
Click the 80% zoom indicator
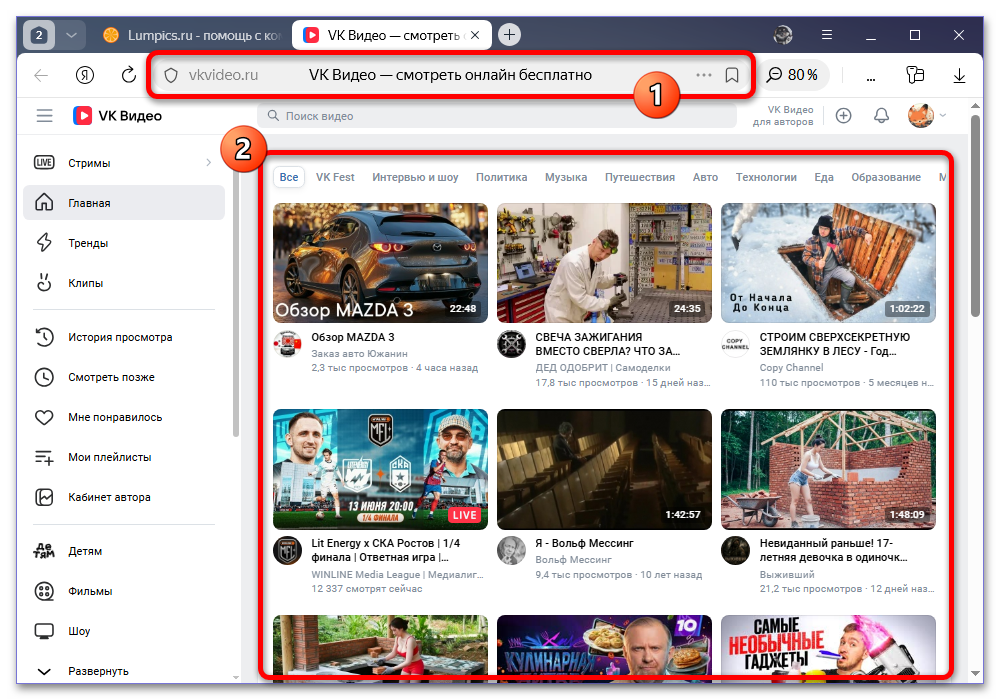pos(793,75)
